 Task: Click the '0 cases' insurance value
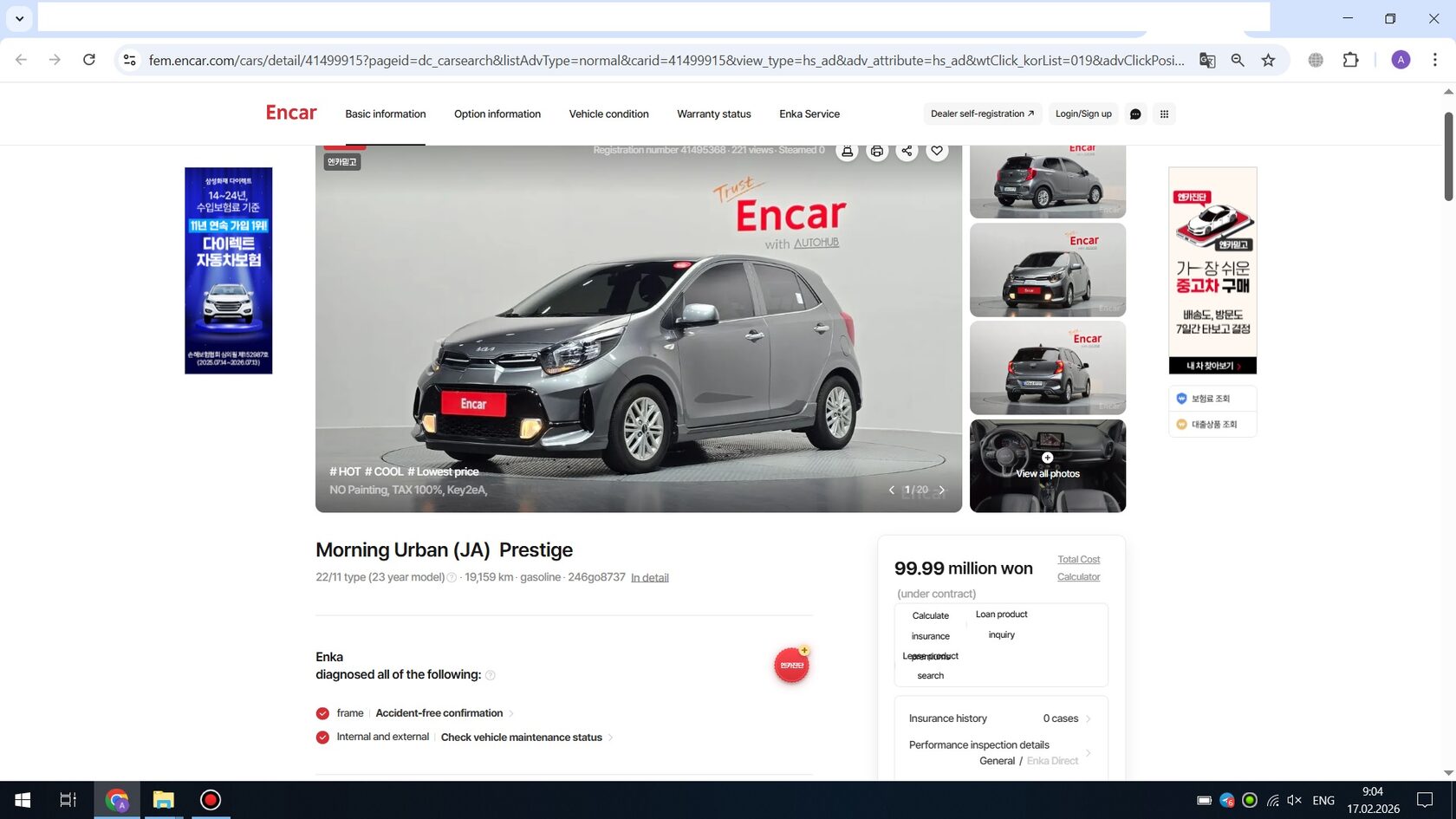pyautogui.click(x=1061, y=718)
